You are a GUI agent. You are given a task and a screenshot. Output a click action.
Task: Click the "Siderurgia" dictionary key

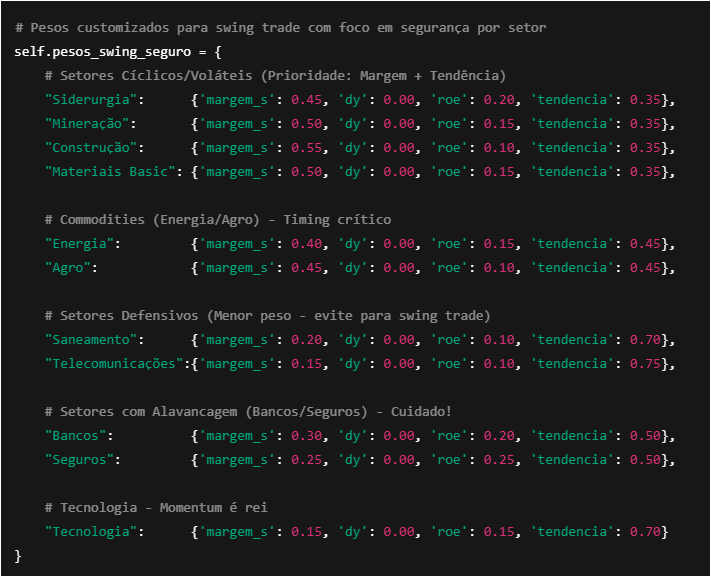(x=94, y=99)
